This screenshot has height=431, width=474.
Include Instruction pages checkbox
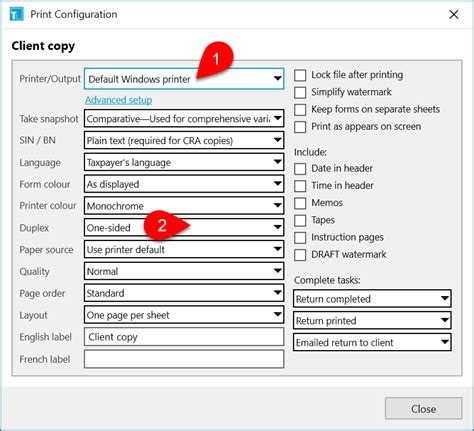click(300, 238)
